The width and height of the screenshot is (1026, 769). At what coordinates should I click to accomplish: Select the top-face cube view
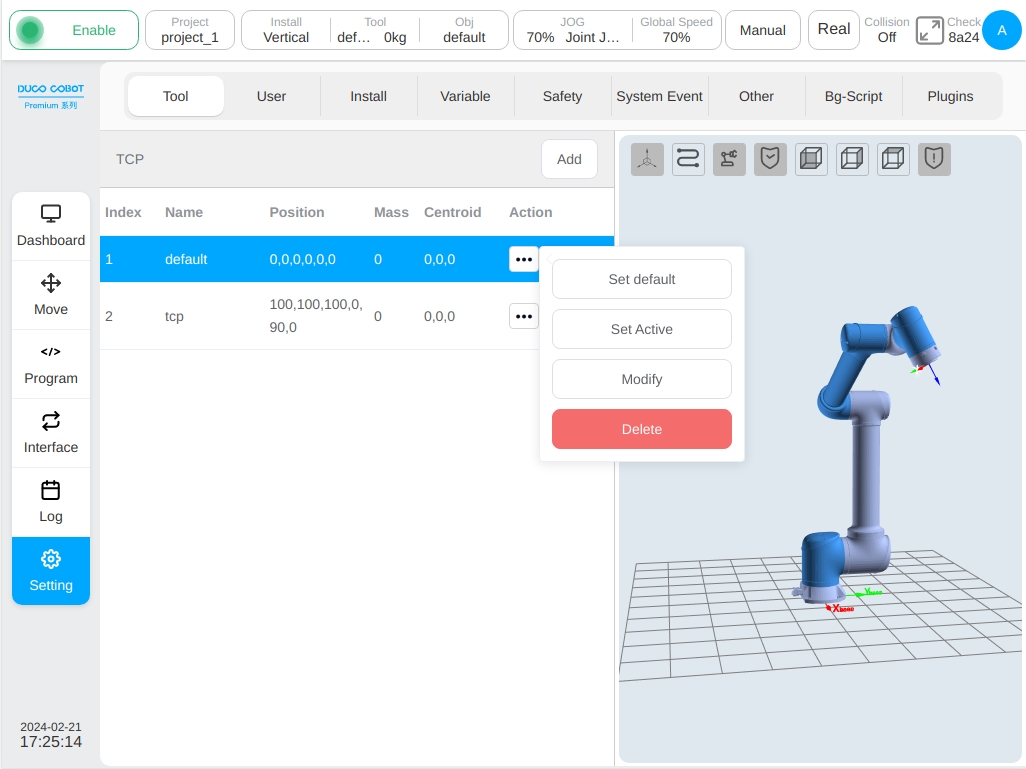[893, 159]
